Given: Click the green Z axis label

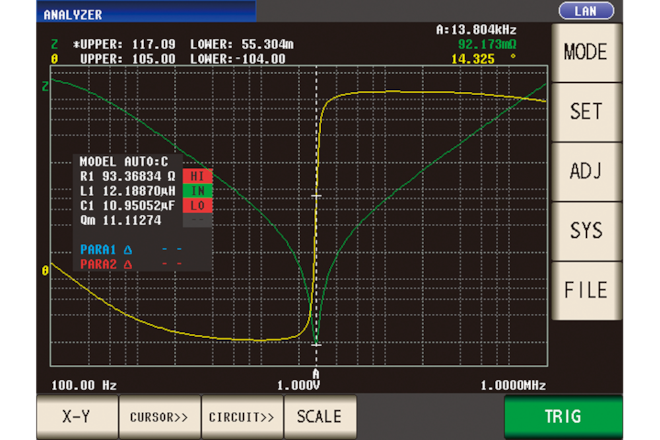Looking at the screenshot, I should pos(44,87).
